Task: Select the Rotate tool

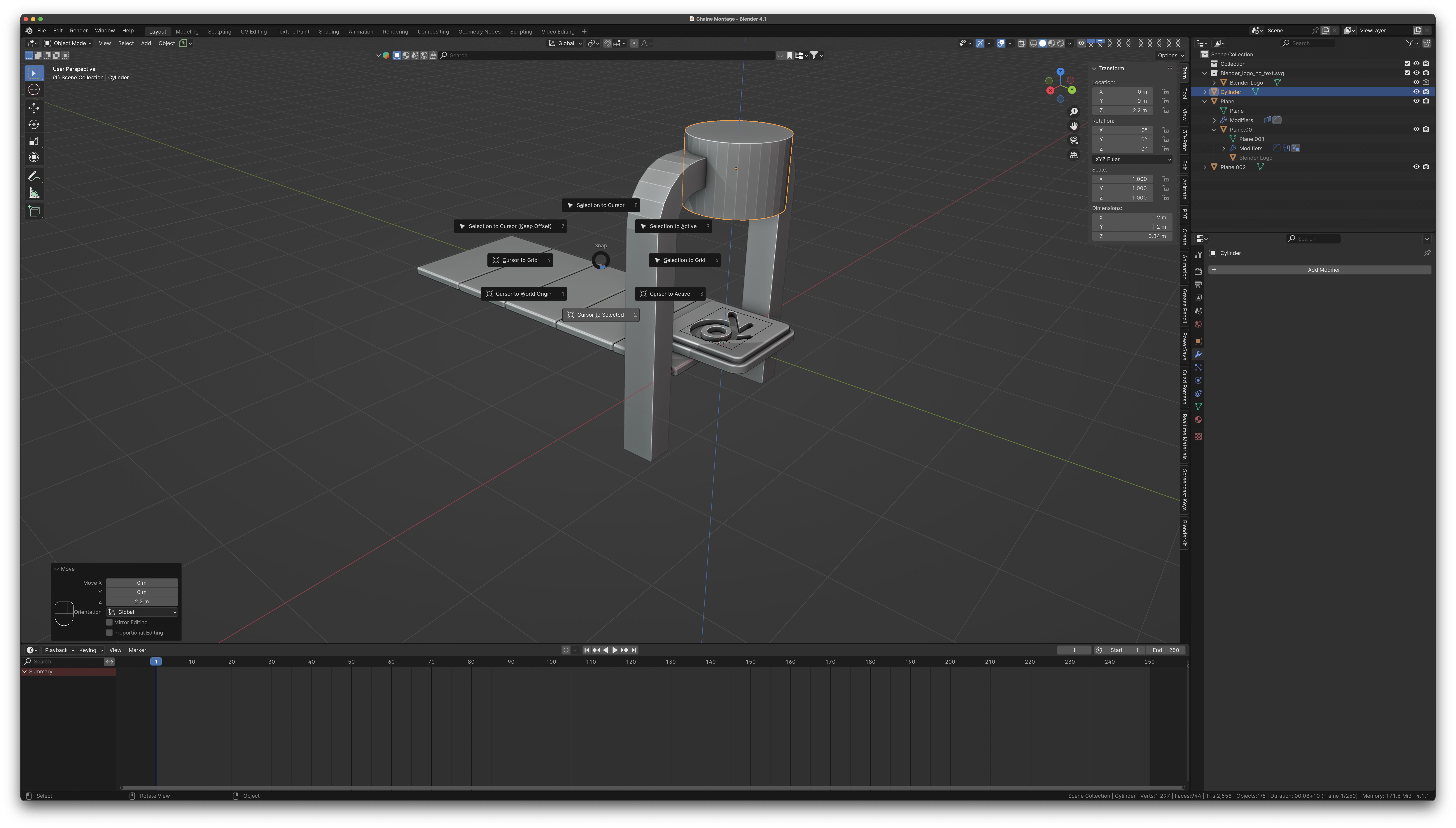Action: coord(34,125)
